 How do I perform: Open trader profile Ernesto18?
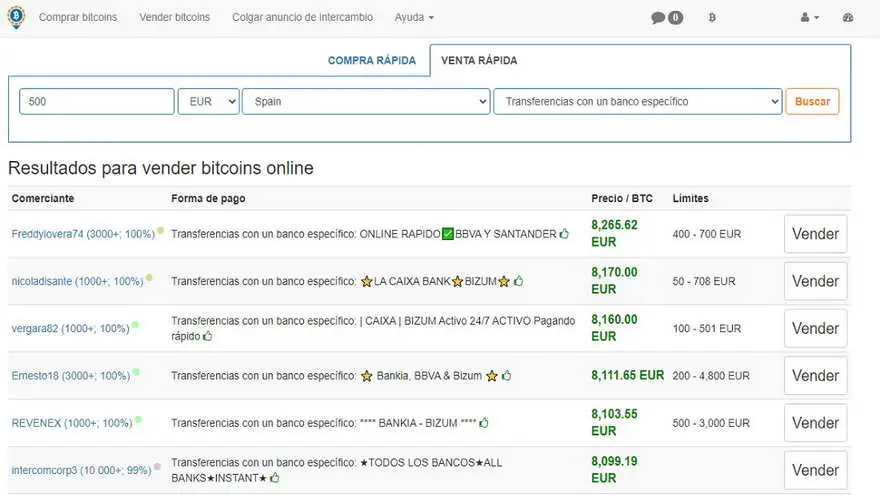(71, 375)
